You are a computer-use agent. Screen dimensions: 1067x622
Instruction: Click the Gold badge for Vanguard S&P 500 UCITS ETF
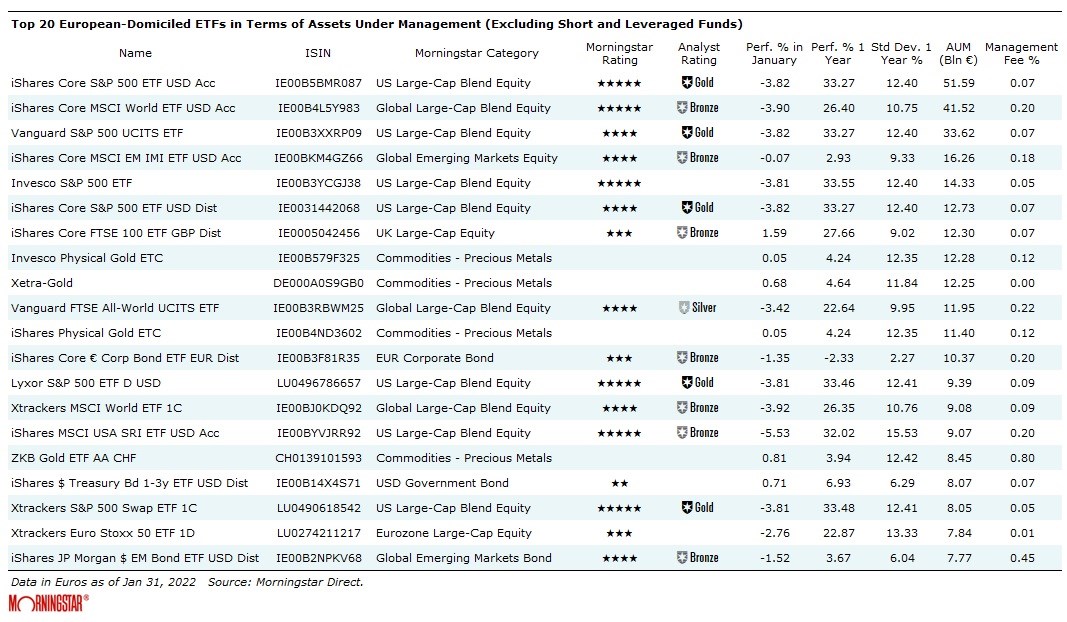697,133
